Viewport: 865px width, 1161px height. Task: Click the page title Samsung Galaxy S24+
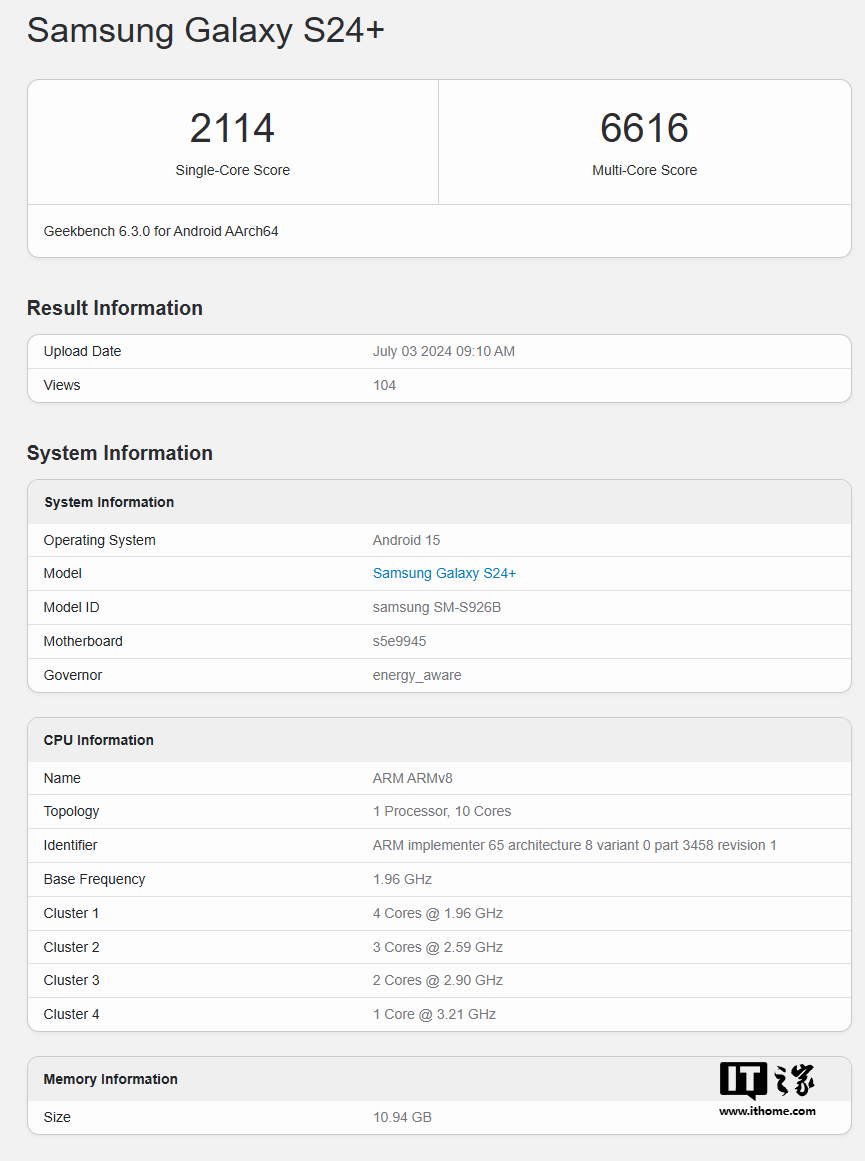pyautogui.click(x=206, y=30)
